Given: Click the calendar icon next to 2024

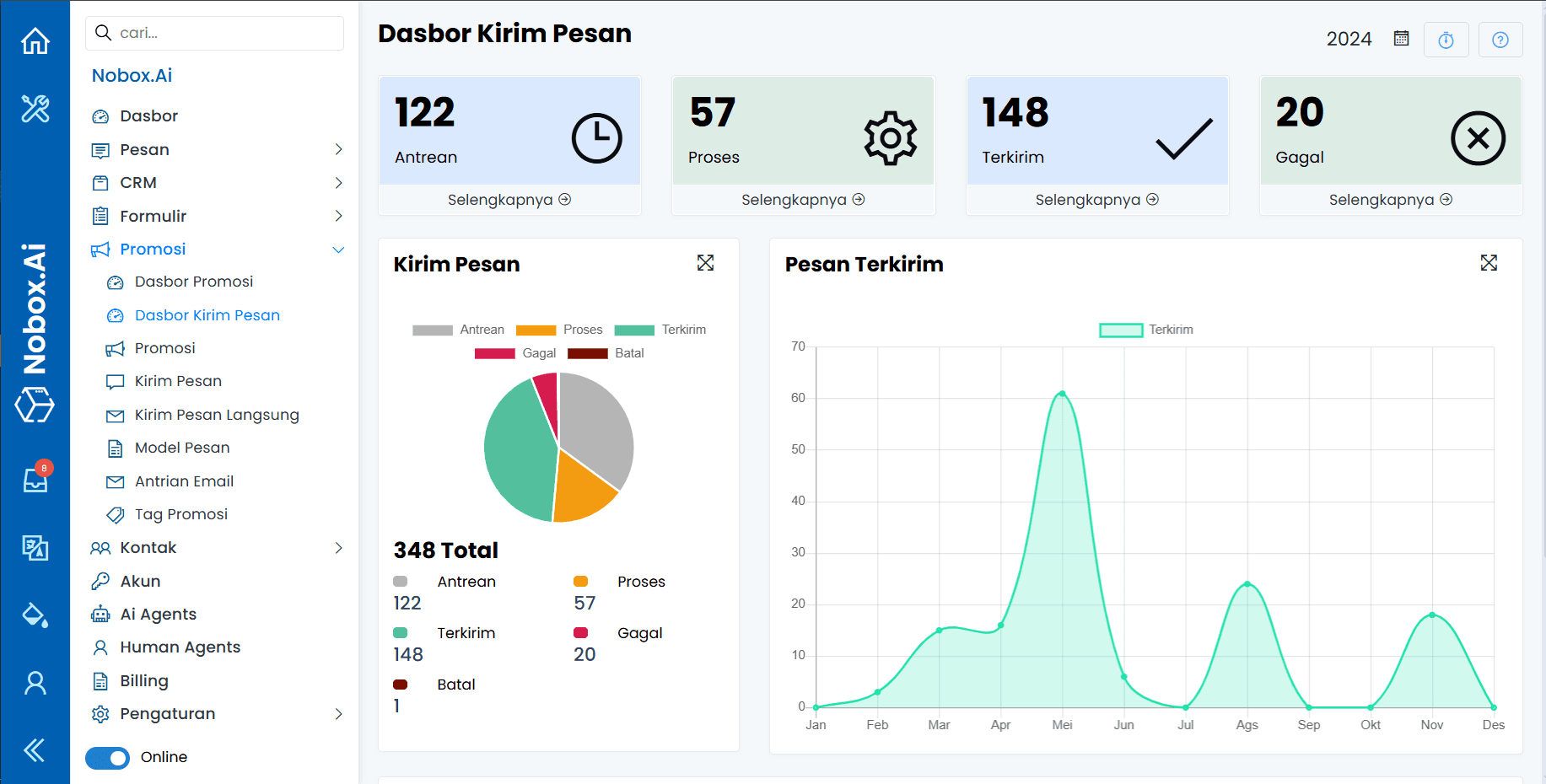Looking at the screenshot, I should [1401, 37].
